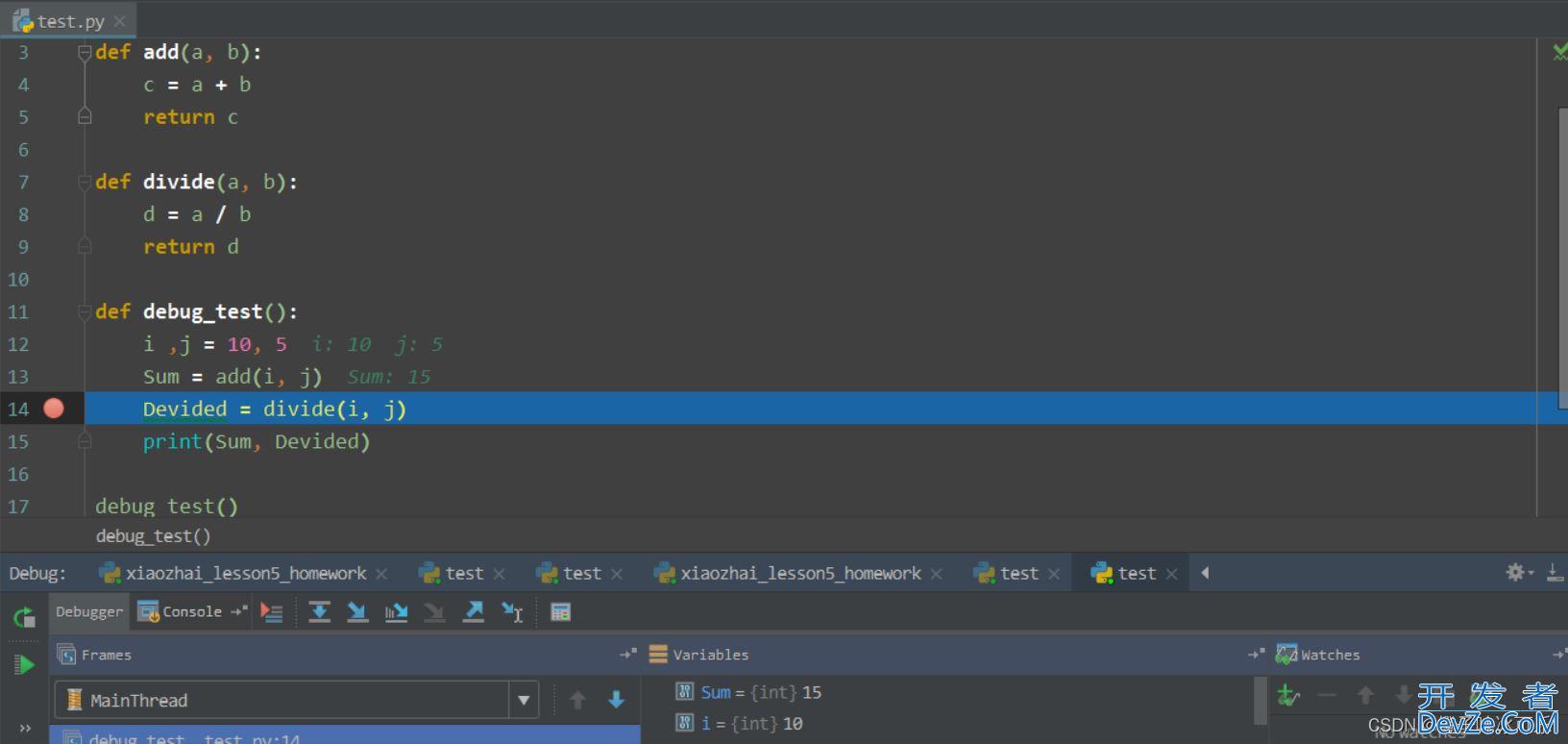Click the Watches glasses header icon
The width and height of the screenshot is (1568, 744).
coord(1286,655)
